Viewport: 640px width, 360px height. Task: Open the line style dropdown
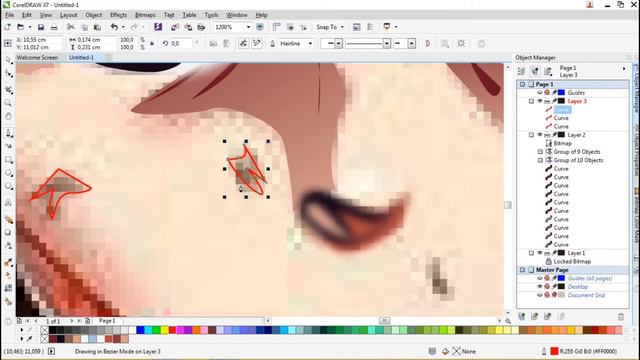pyautogui.click(x=387, y=43)
